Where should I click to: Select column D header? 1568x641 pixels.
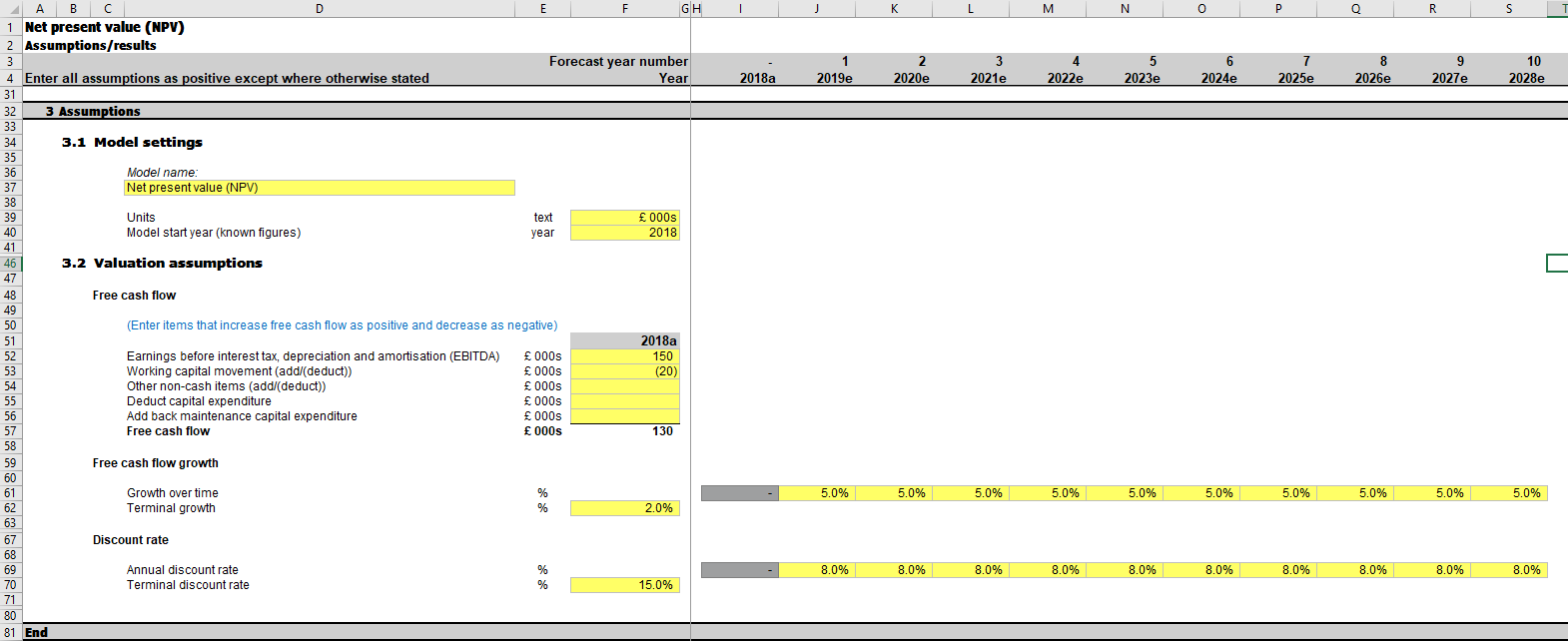click(x=320, y=9)
